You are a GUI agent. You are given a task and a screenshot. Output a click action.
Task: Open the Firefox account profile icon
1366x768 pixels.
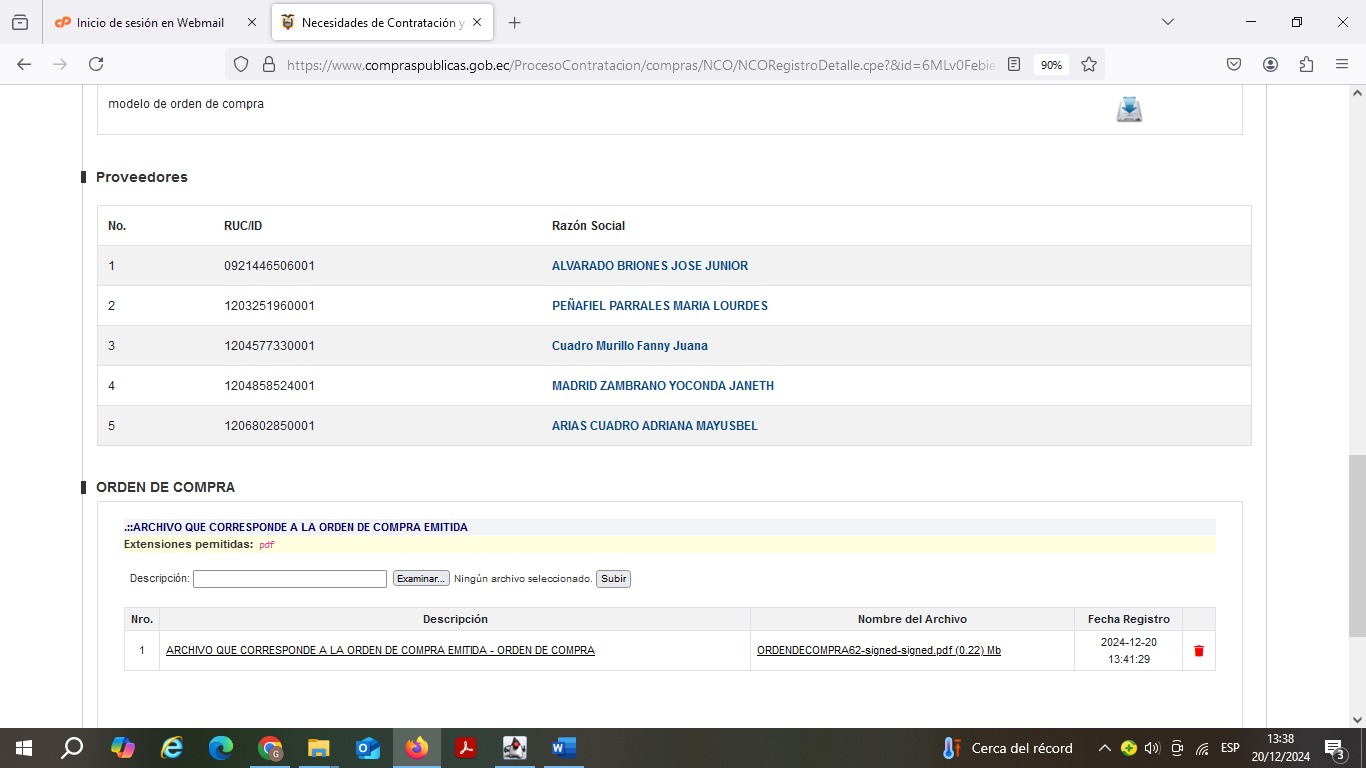[x=1270, y=64]
